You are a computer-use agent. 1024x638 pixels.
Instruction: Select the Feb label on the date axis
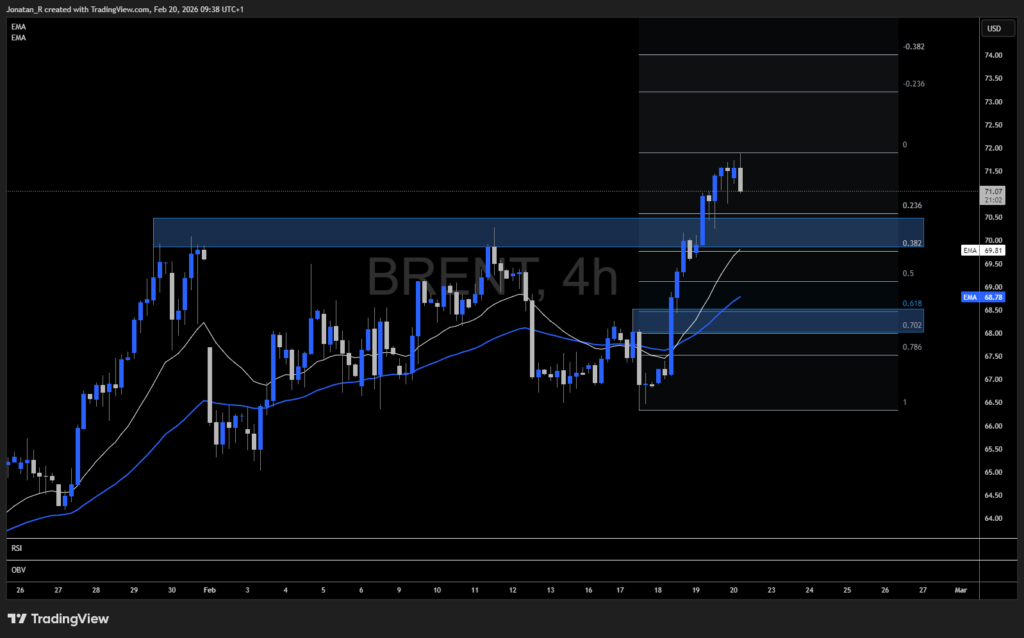point(209,590)
